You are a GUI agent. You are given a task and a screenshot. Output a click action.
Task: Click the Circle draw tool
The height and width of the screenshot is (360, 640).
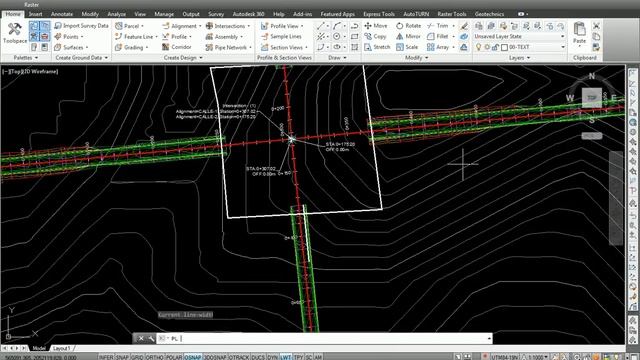337,36
